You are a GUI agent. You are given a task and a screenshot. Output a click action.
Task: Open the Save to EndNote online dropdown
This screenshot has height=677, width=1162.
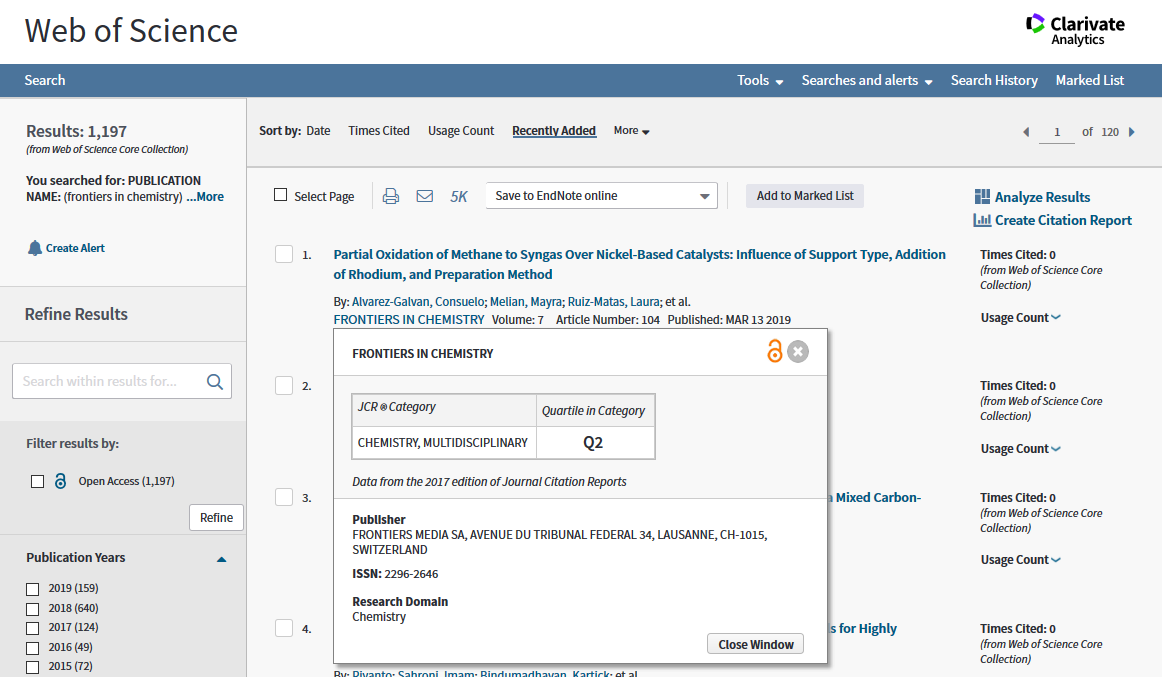coord(602,196)
